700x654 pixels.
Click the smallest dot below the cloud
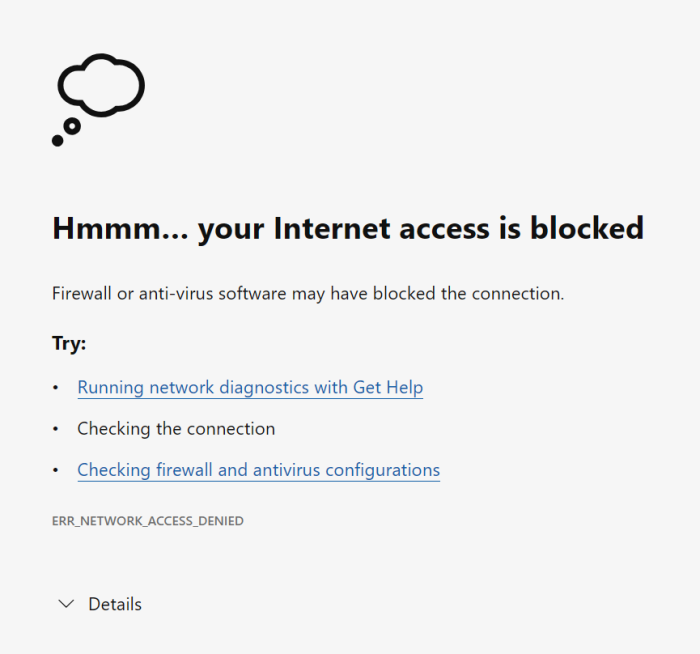point(58,141)
